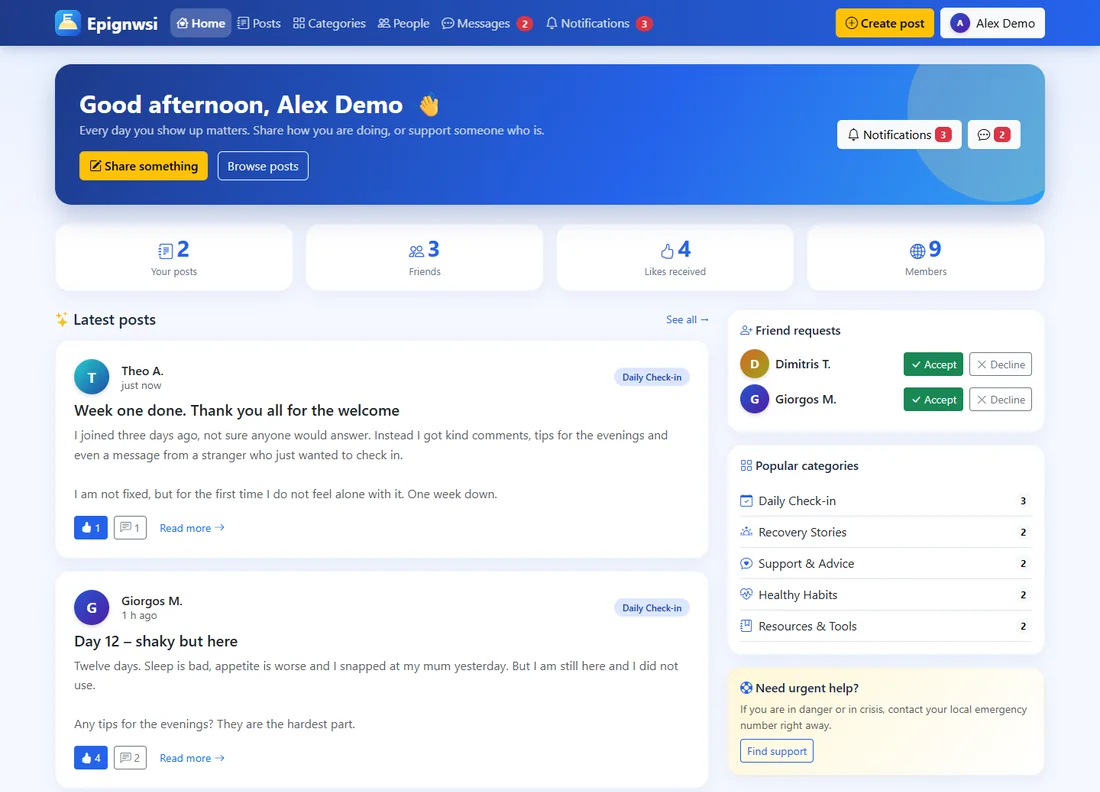Go to the Home nav item
Screen dimensions: 1100x792
201,23
